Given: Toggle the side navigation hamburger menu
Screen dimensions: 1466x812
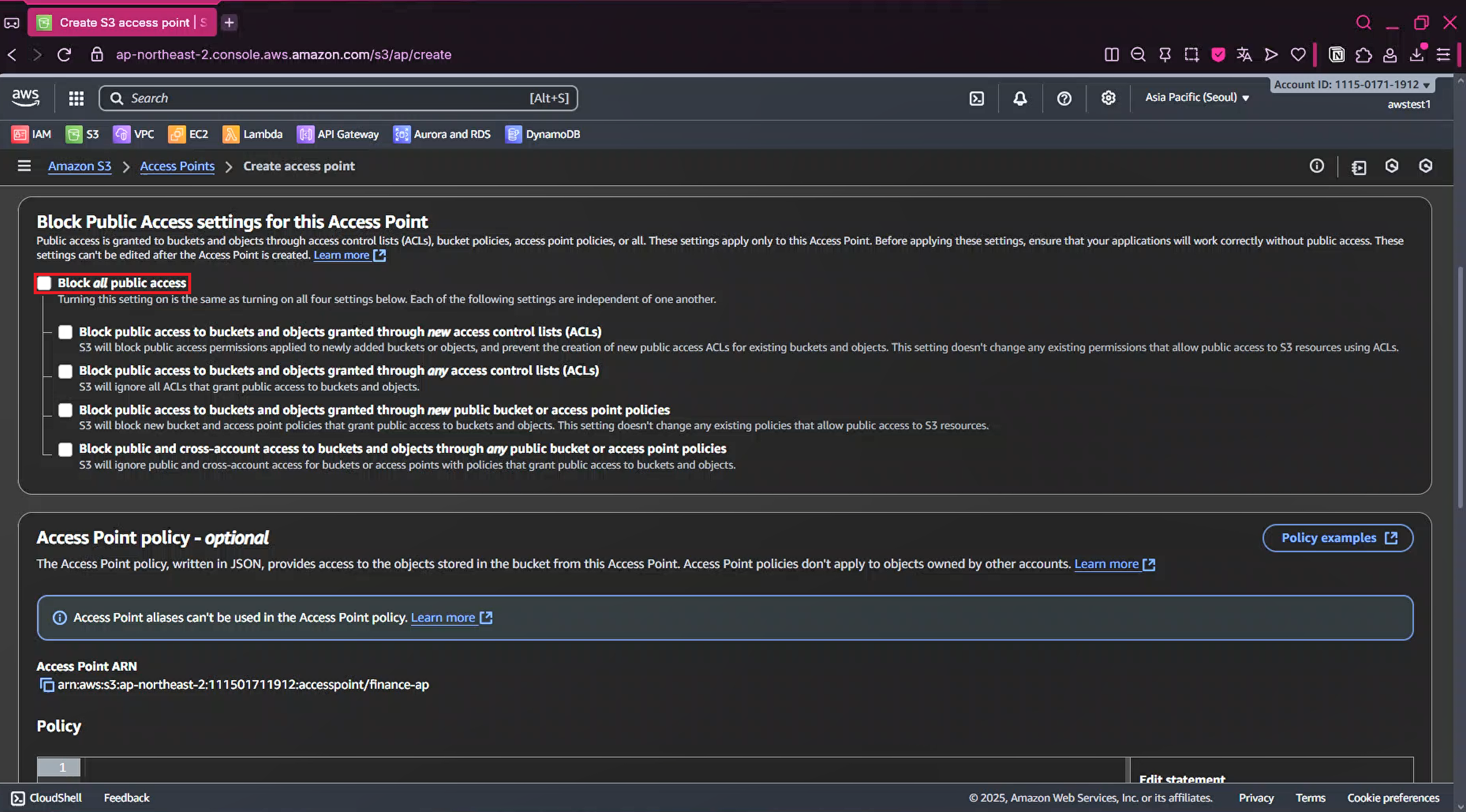Looking at the screenshot, I should point(24,166).
